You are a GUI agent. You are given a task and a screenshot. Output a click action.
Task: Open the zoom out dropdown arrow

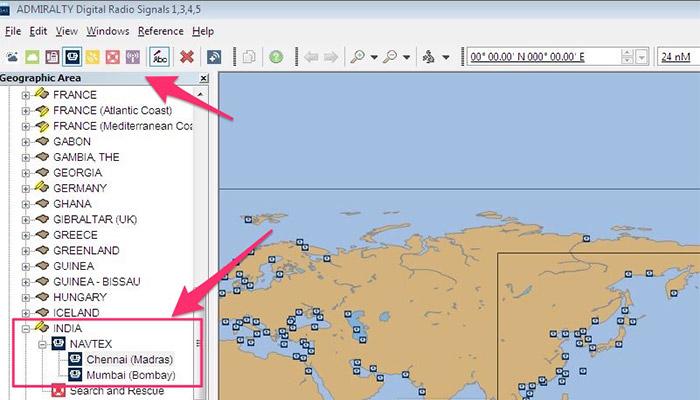407,58
